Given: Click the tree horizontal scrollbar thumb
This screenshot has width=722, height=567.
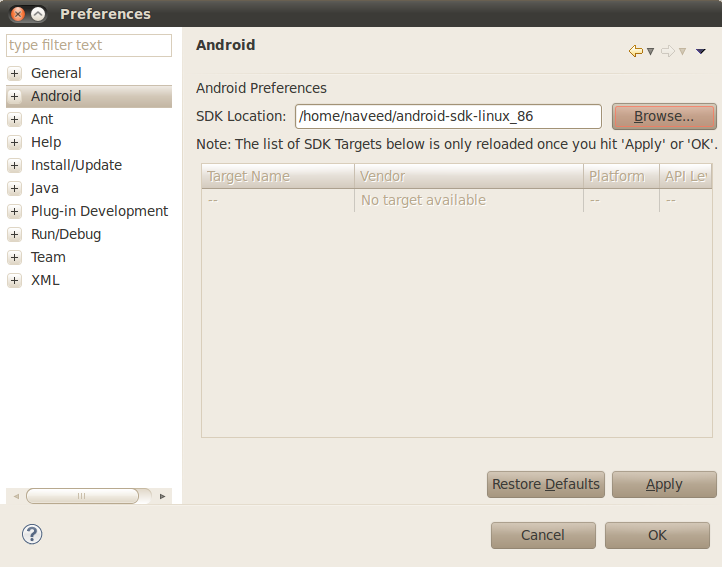Looking at the screenshot, I should click(82, 496).
